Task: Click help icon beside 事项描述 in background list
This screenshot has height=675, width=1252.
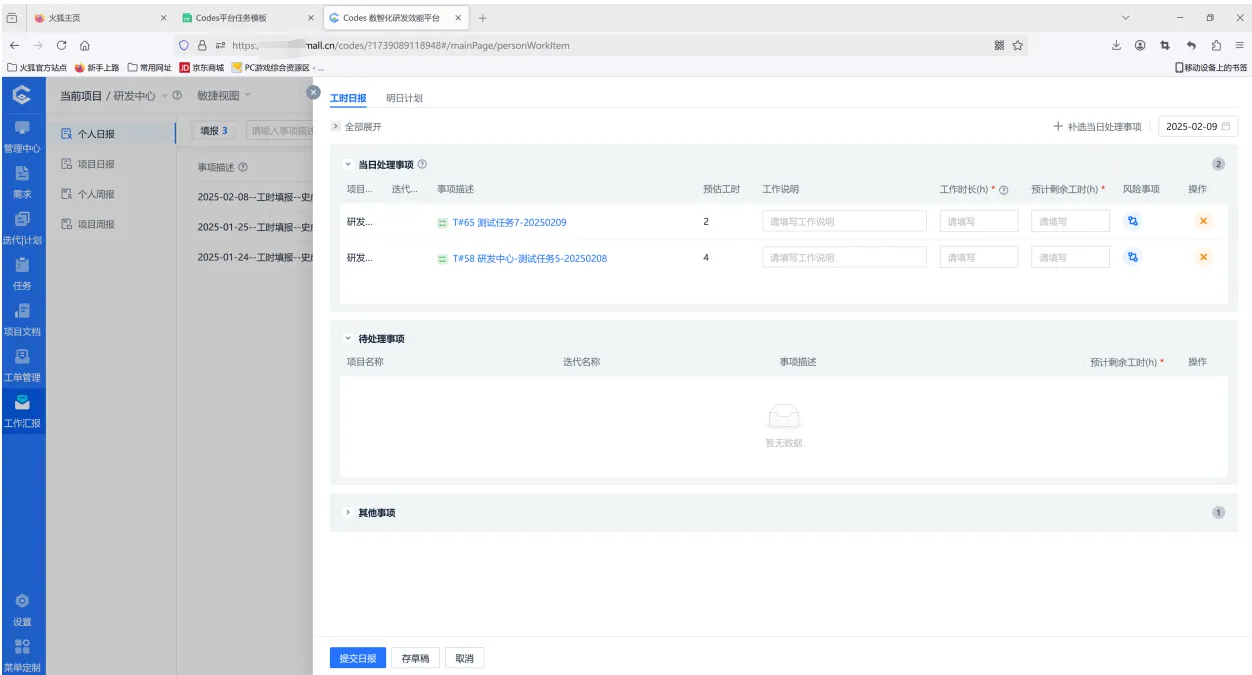Action: [243, 168]
